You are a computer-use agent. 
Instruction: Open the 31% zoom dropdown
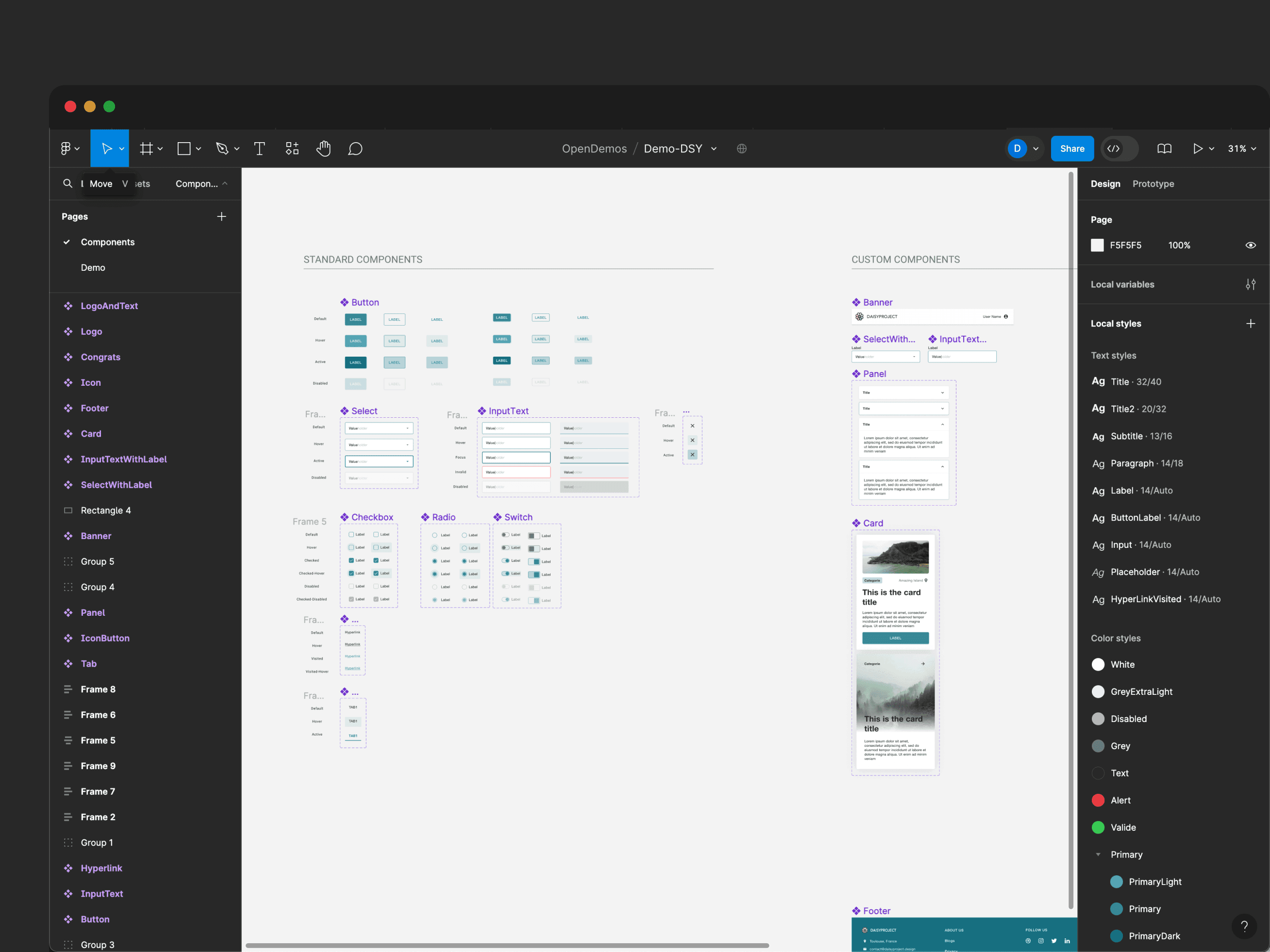(1241, 148)
